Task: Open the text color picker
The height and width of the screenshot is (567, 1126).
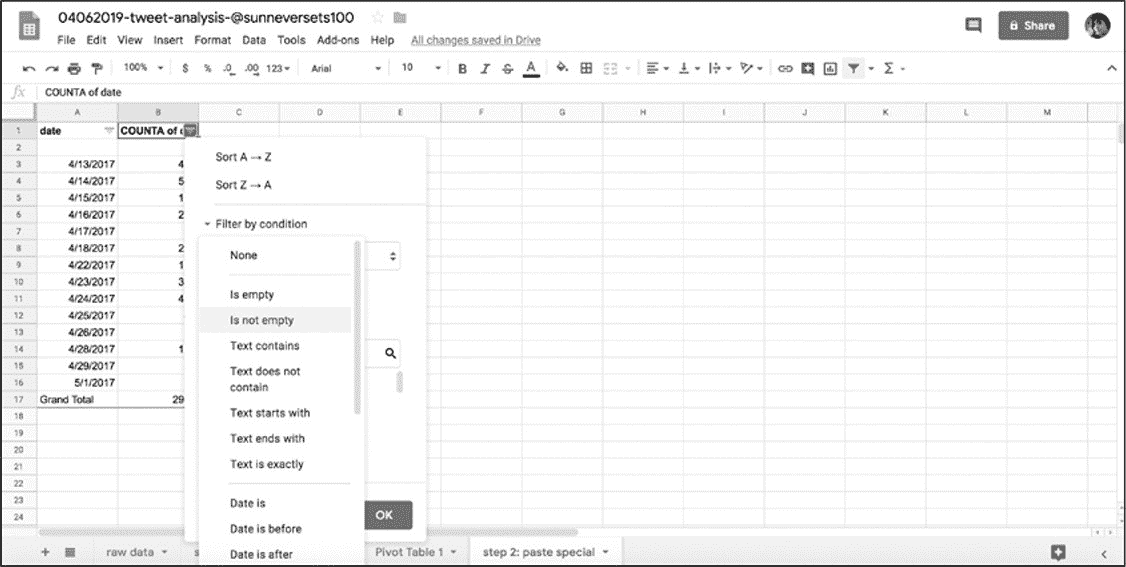Action: pyautogui.click(x=532, y=68)
